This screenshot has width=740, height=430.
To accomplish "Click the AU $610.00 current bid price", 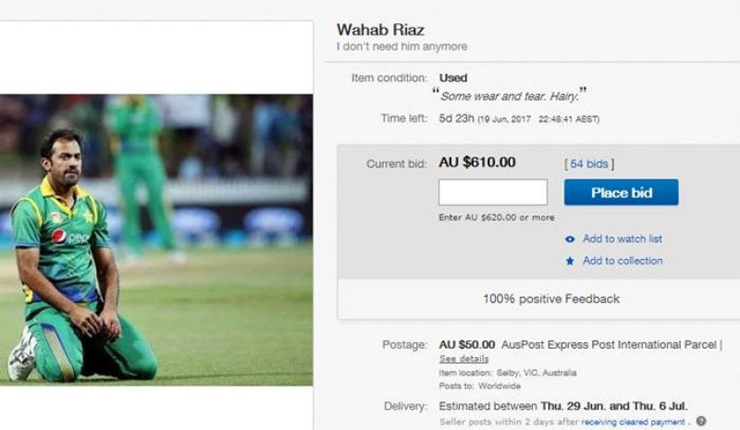I will 477,162.
